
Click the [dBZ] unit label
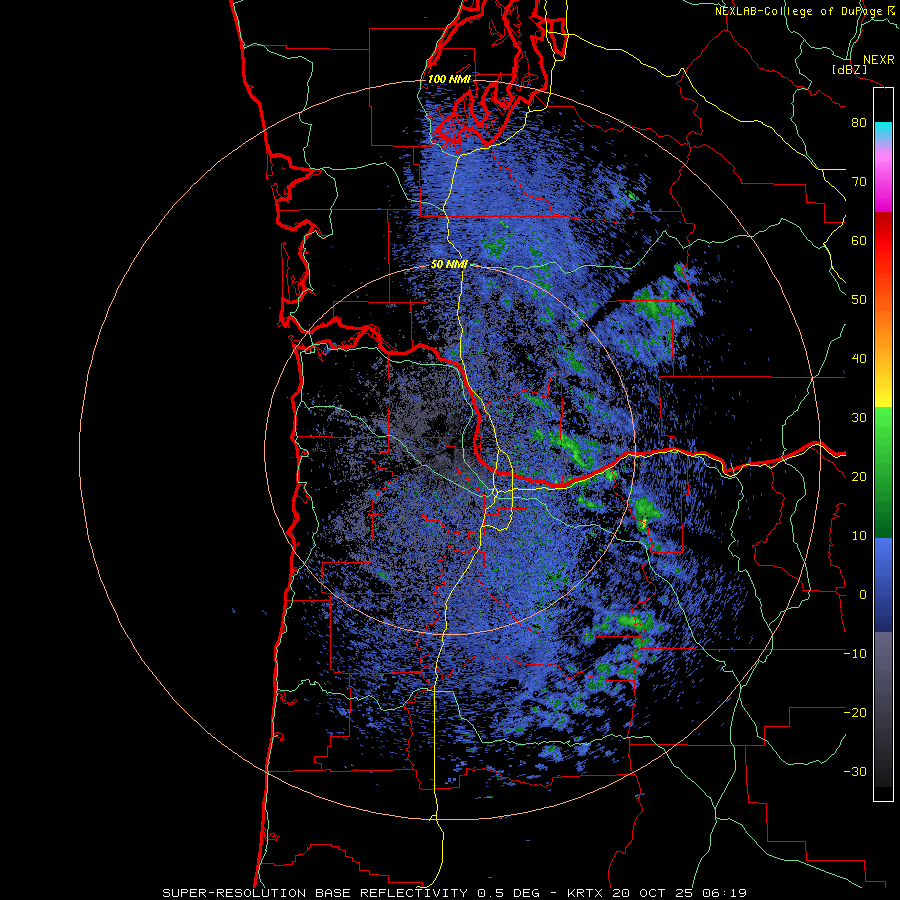[x=849, y=69]
